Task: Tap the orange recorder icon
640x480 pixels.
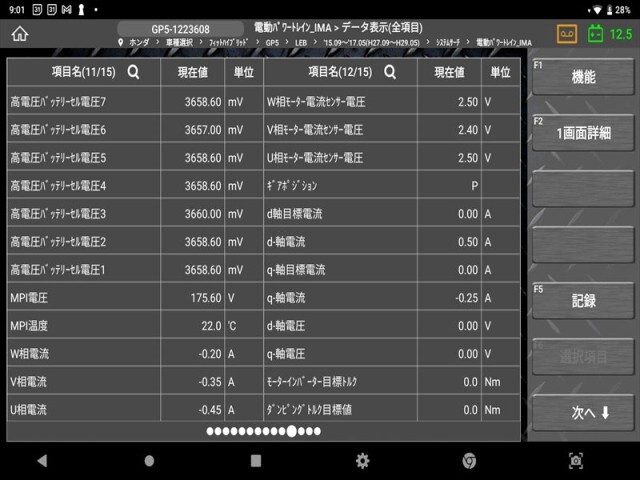Action: pos(567,33)
